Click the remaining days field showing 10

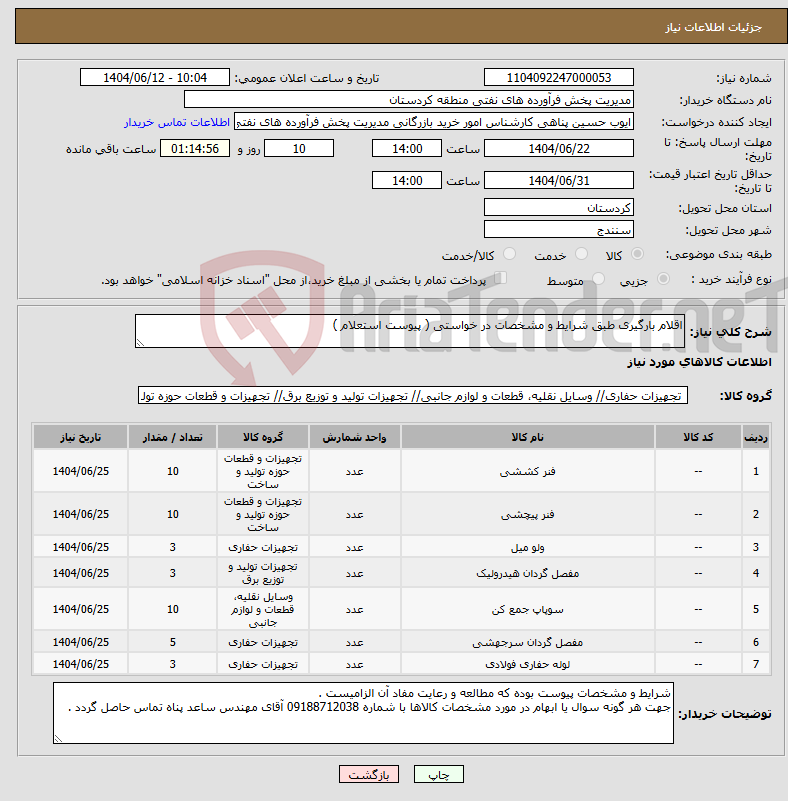click(x=299, y=149)
